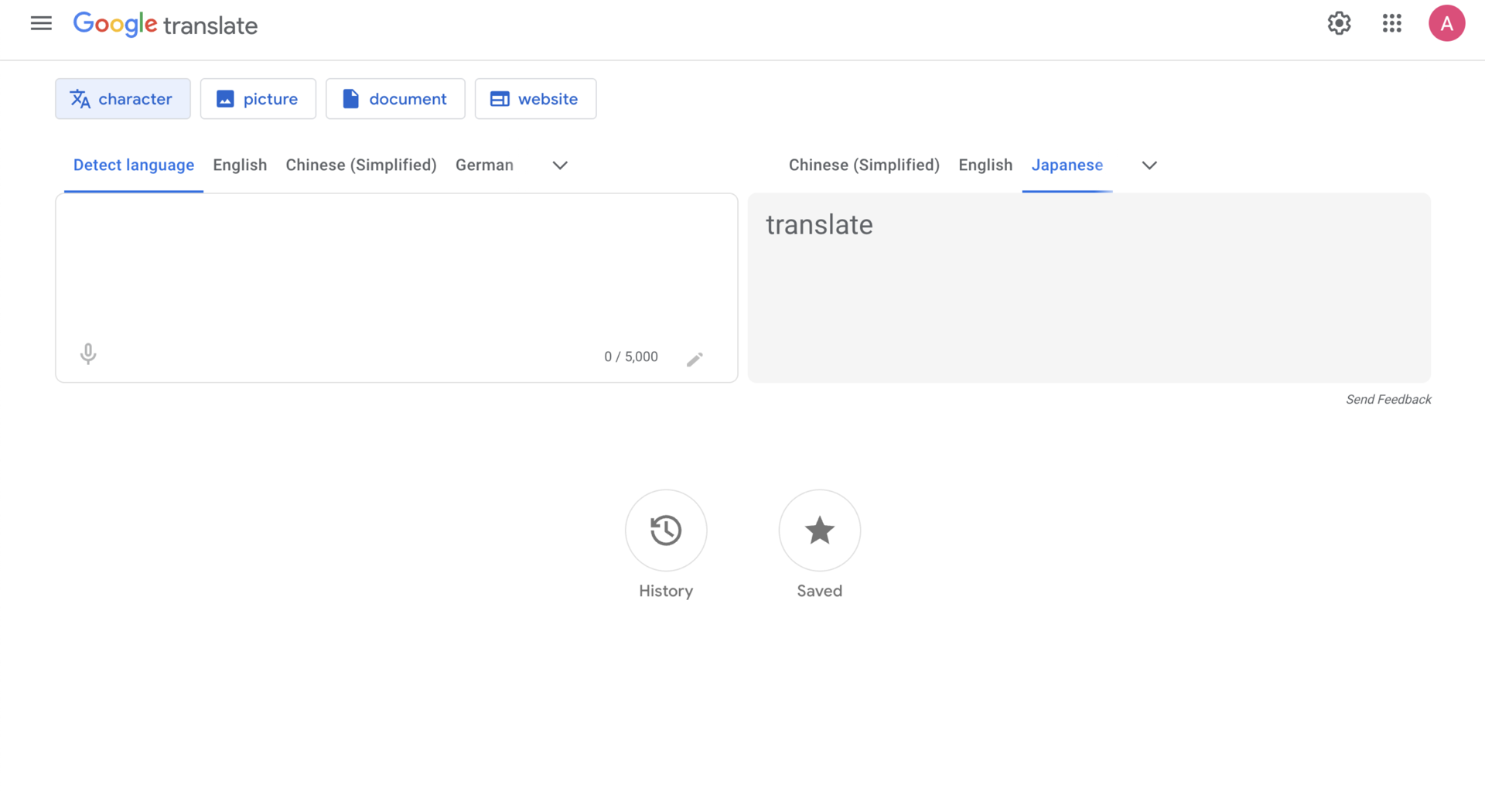This screenshot has width=1485, height=812.
Task: Open Saved translations star
Action: pyautogui.click(x=819, y=545)
